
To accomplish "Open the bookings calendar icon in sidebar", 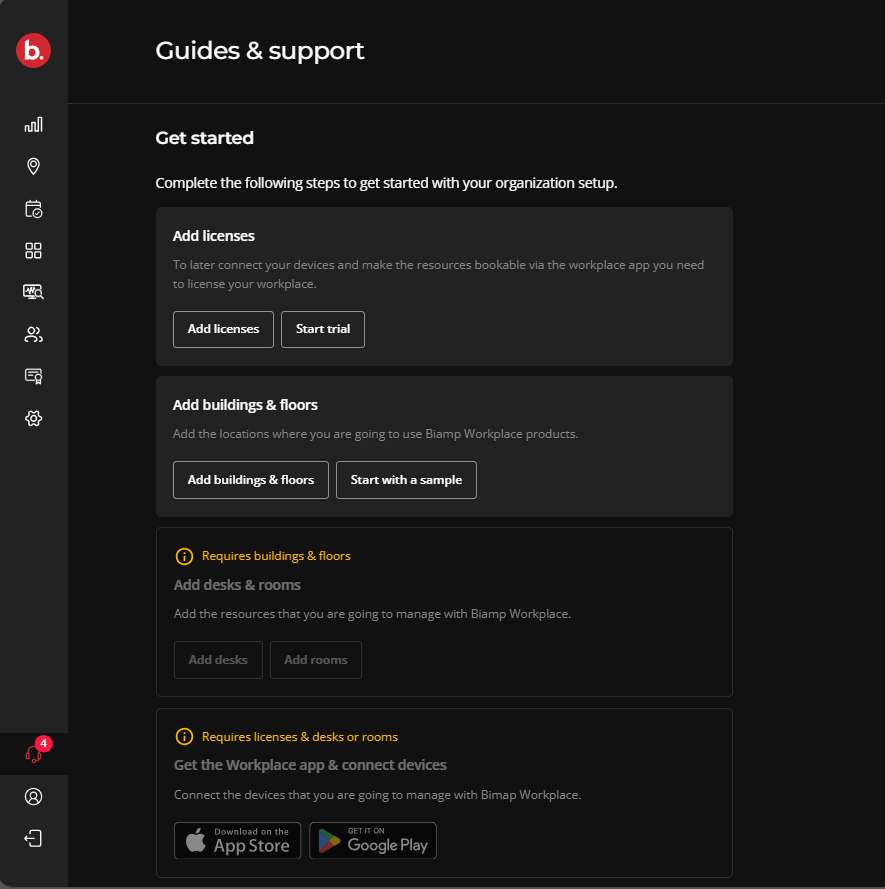I will click(33, 209).
